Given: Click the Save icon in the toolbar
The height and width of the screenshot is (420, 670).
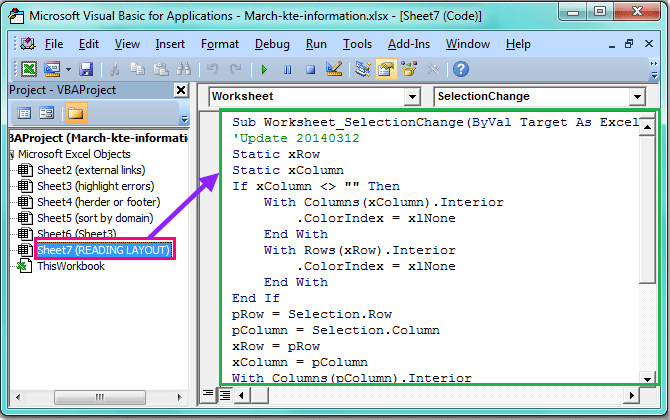Looking at the screenshot, I should click(x=86, y=69).
